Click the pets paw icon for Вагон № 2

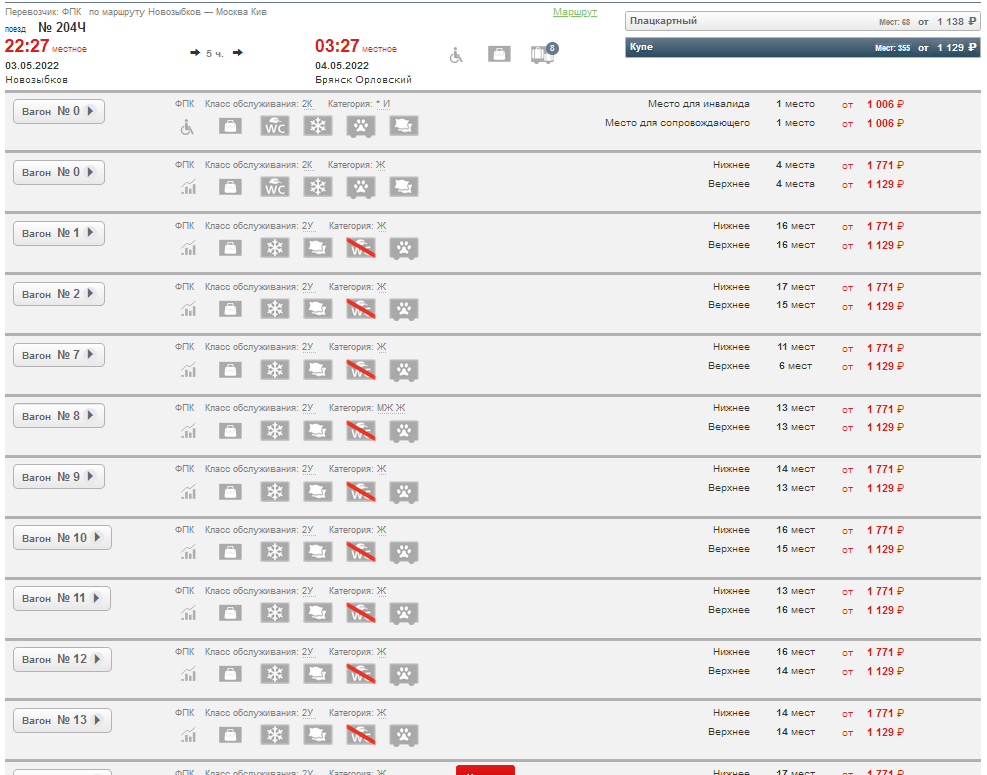point(404,309)
